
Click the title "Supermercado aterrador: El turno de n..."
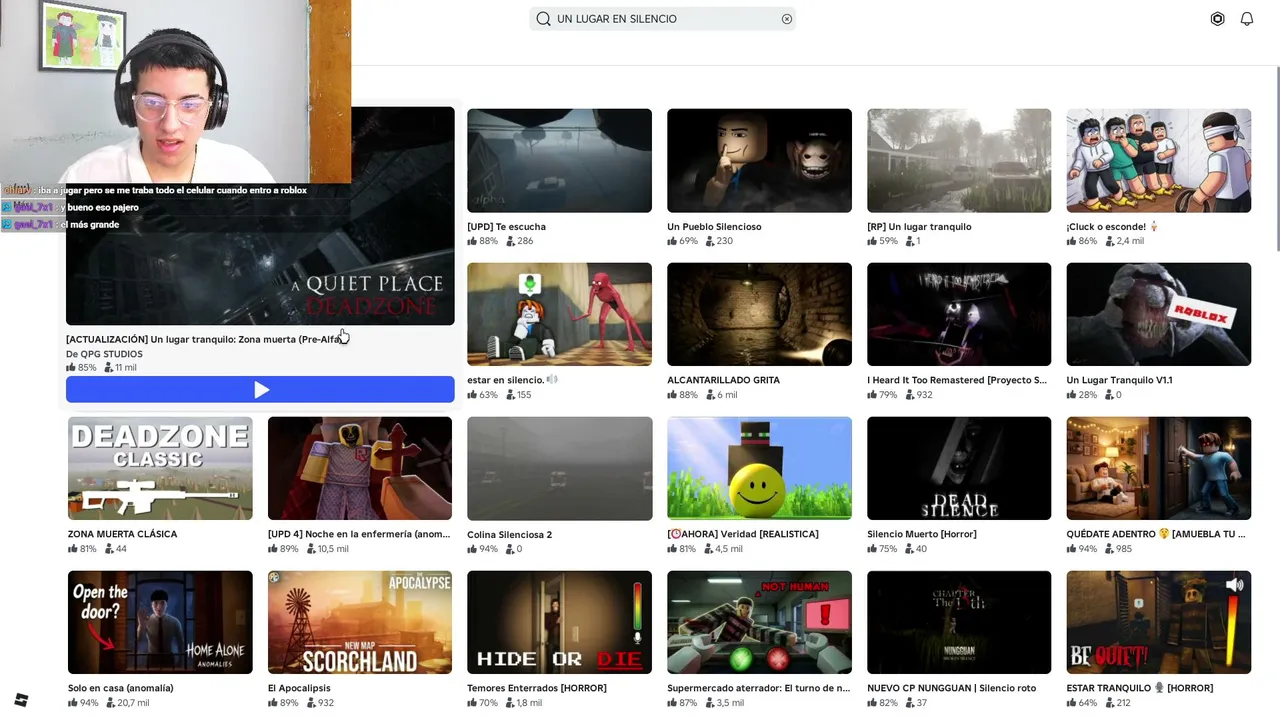(758, 688)
